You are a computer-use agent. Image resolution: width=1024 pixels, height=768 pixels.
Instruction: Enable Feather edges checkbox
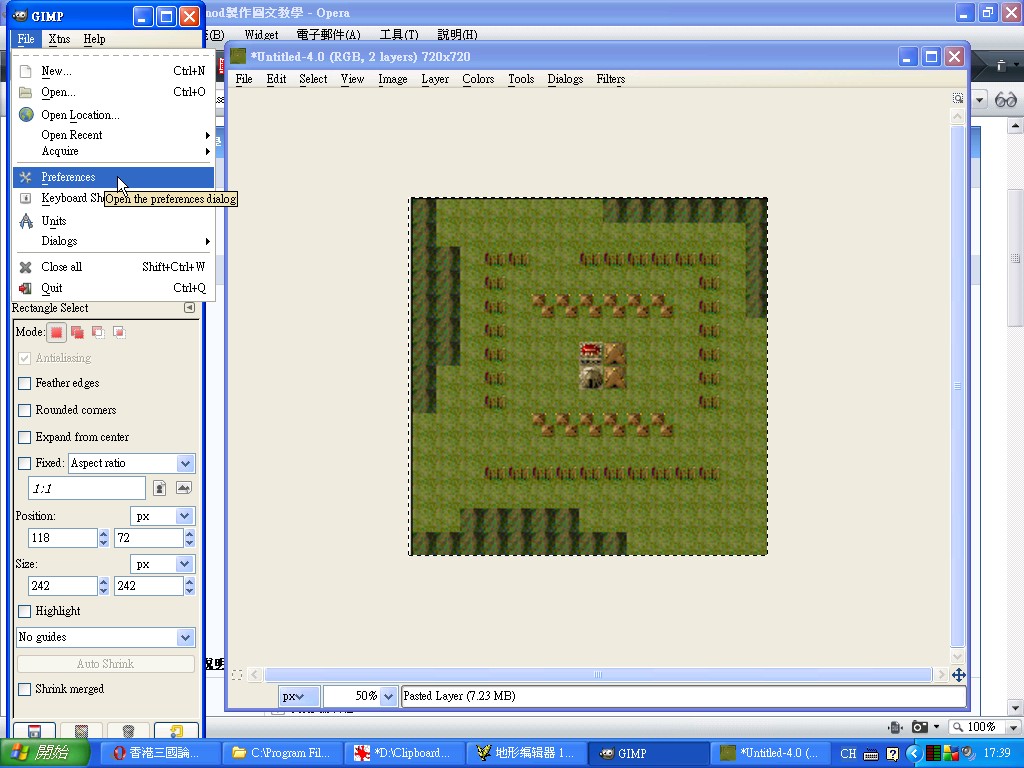(25, 383)
